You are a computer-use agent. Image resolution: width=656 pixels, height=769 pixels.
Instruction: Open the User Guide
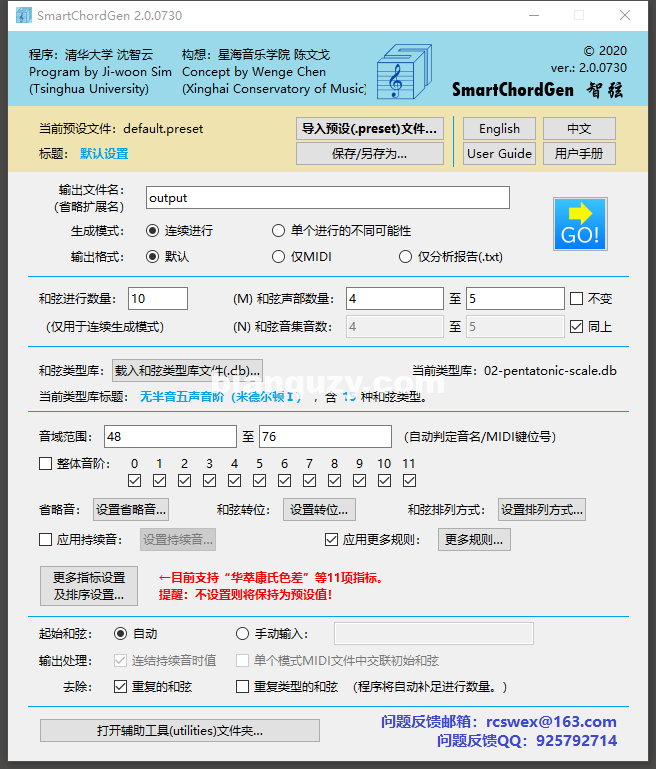pos(499,154)
